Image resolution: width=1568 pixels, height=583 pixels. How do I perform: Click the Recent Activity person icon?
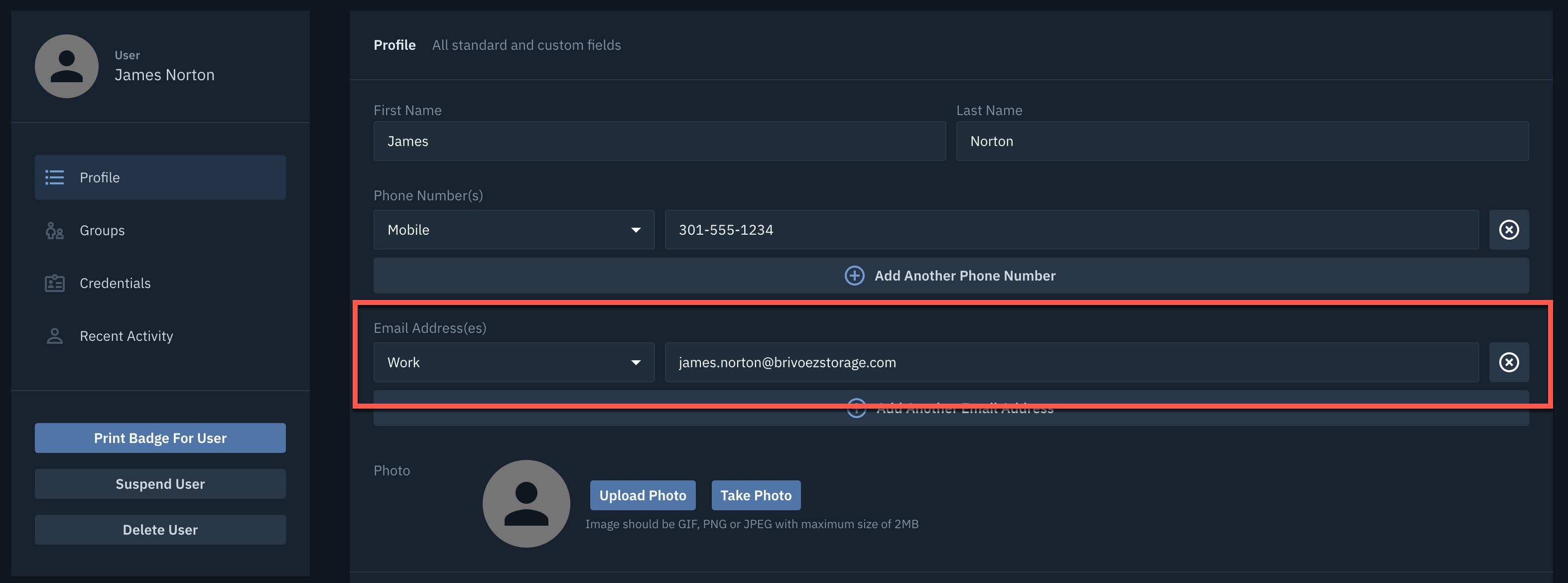click(54, 336)
